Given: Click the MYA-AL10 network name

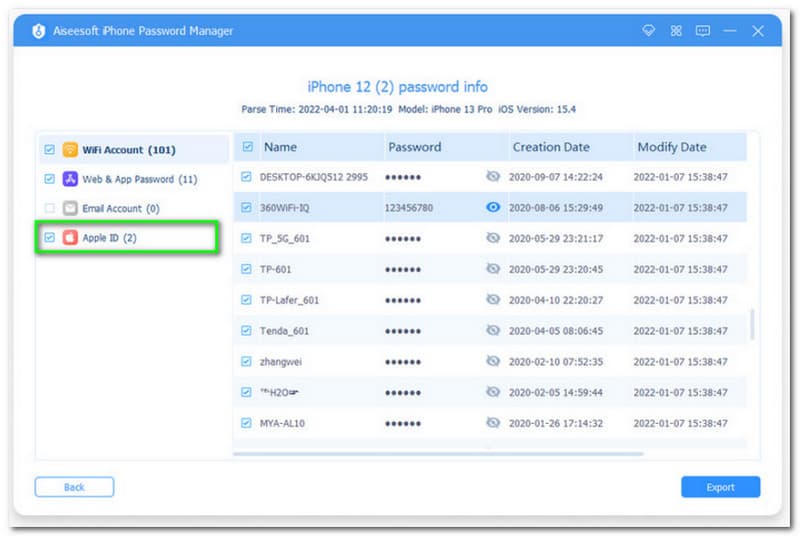Looking at the screenshot, I should pyautogui.click(x=282, y=423).
